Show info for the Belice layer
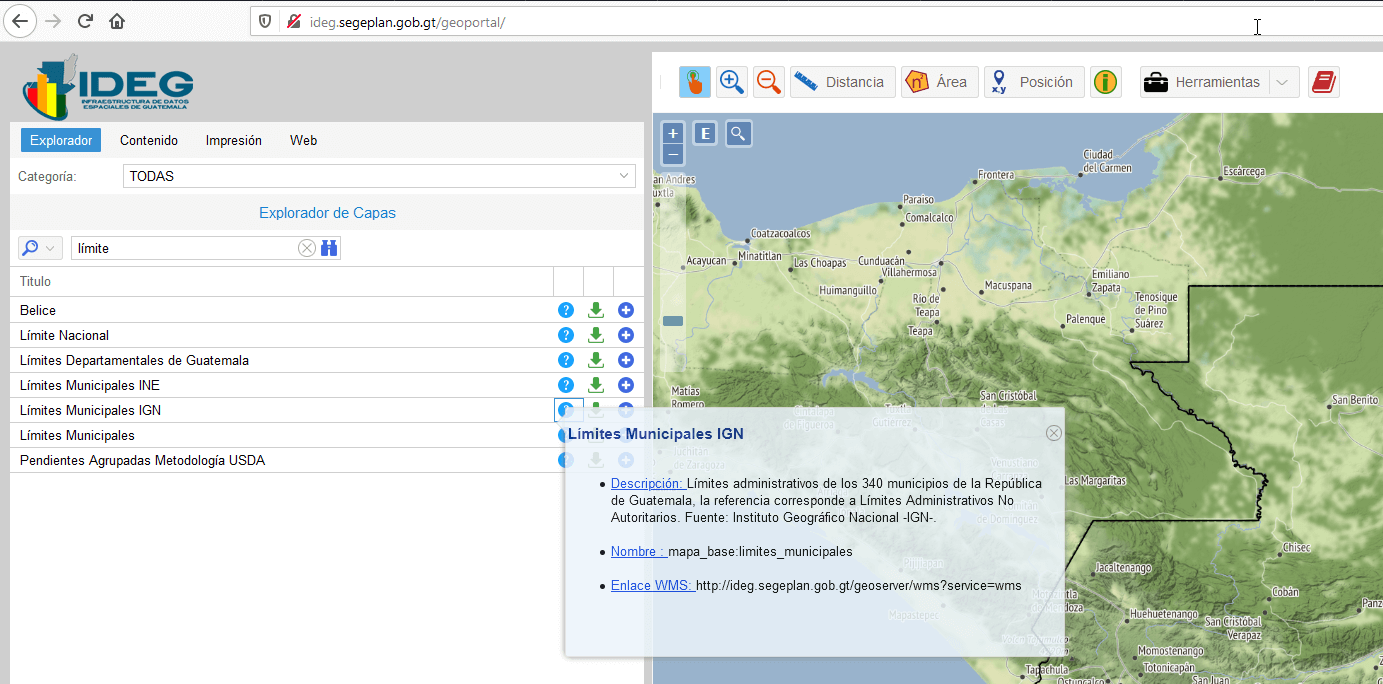The image size is (1383, 684). coord(566,310)
